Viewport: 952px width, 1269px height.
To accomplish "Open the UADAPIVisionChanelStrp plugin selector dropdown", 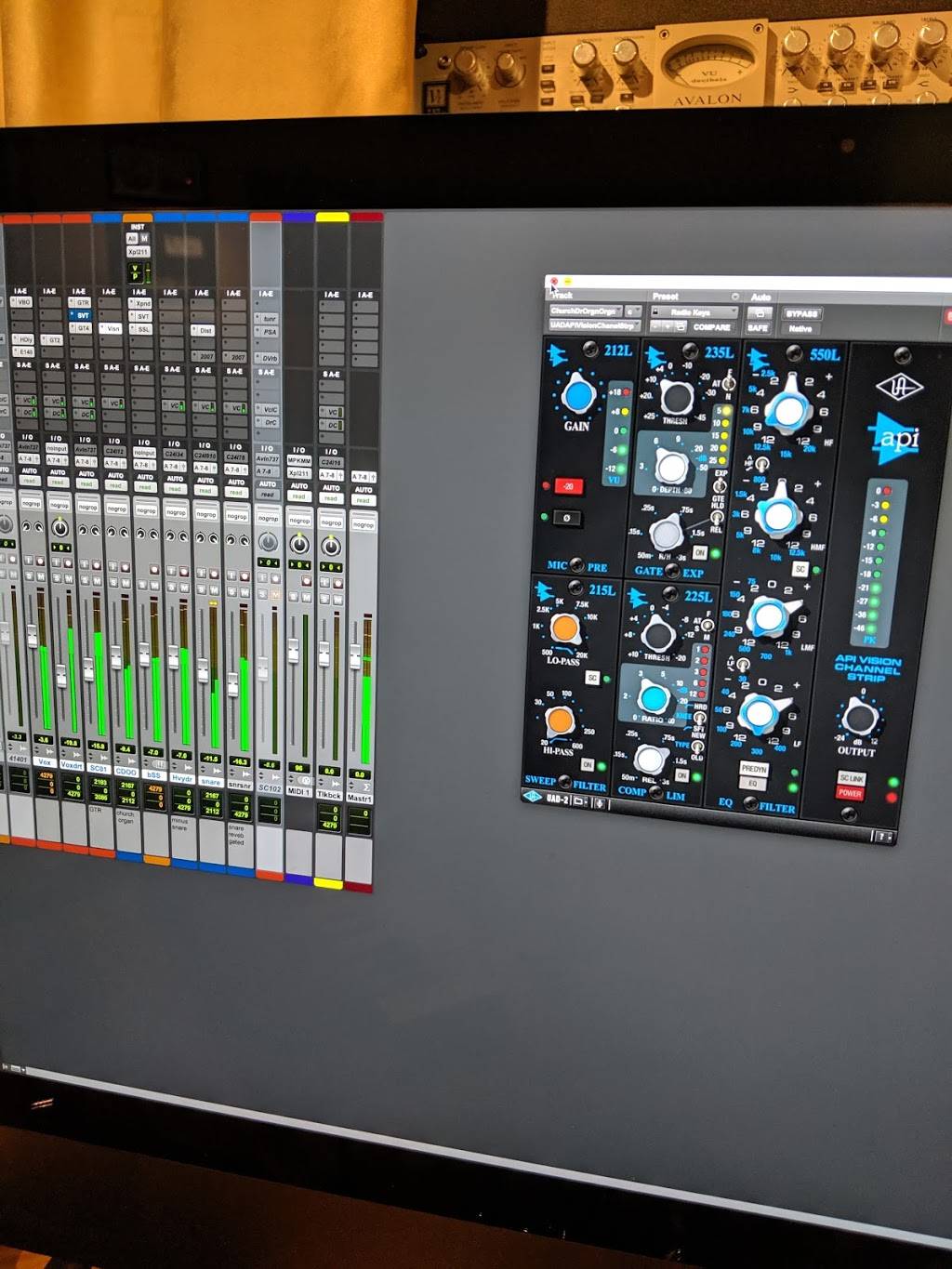I will (x=593, y=325).
